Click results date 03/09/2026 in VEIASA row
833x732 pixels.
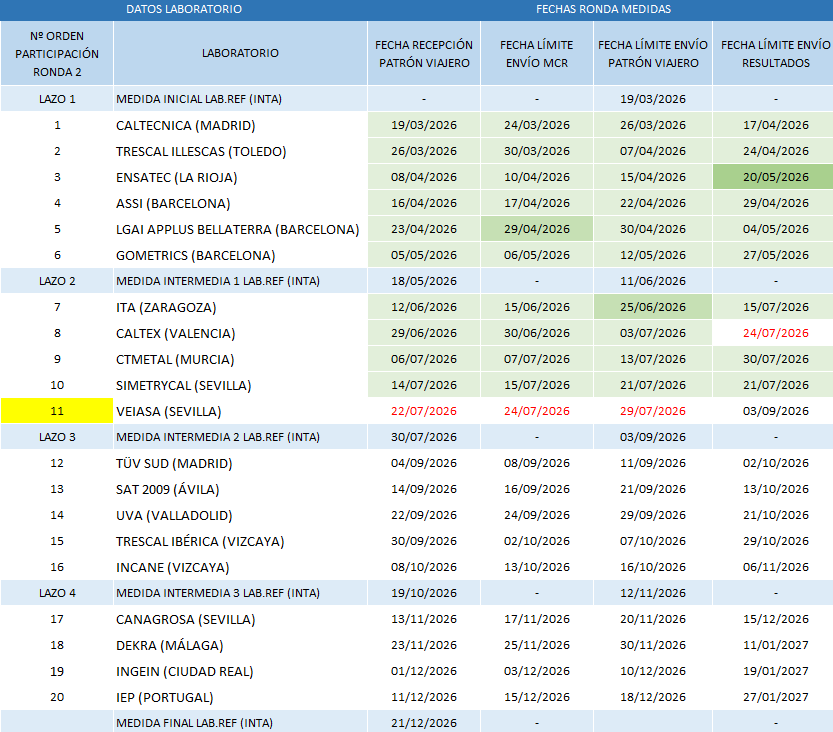tap(776, 411)
